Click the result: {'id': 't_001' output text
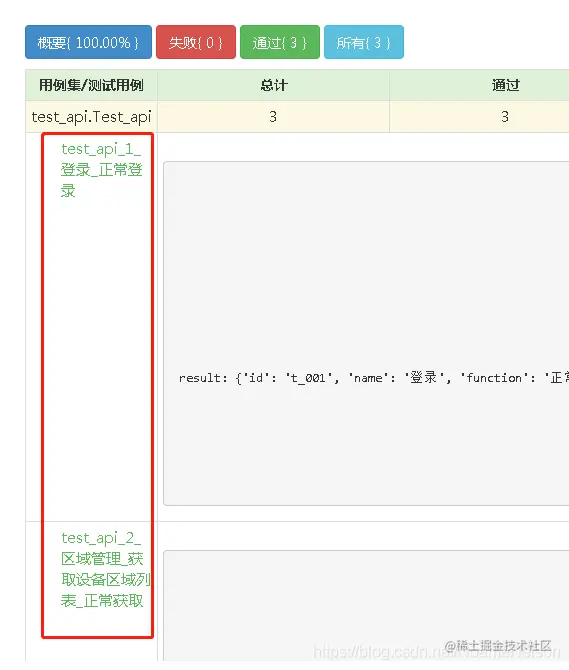The width and height of the screenshot is (569, 670). click(x=374, y=378)
